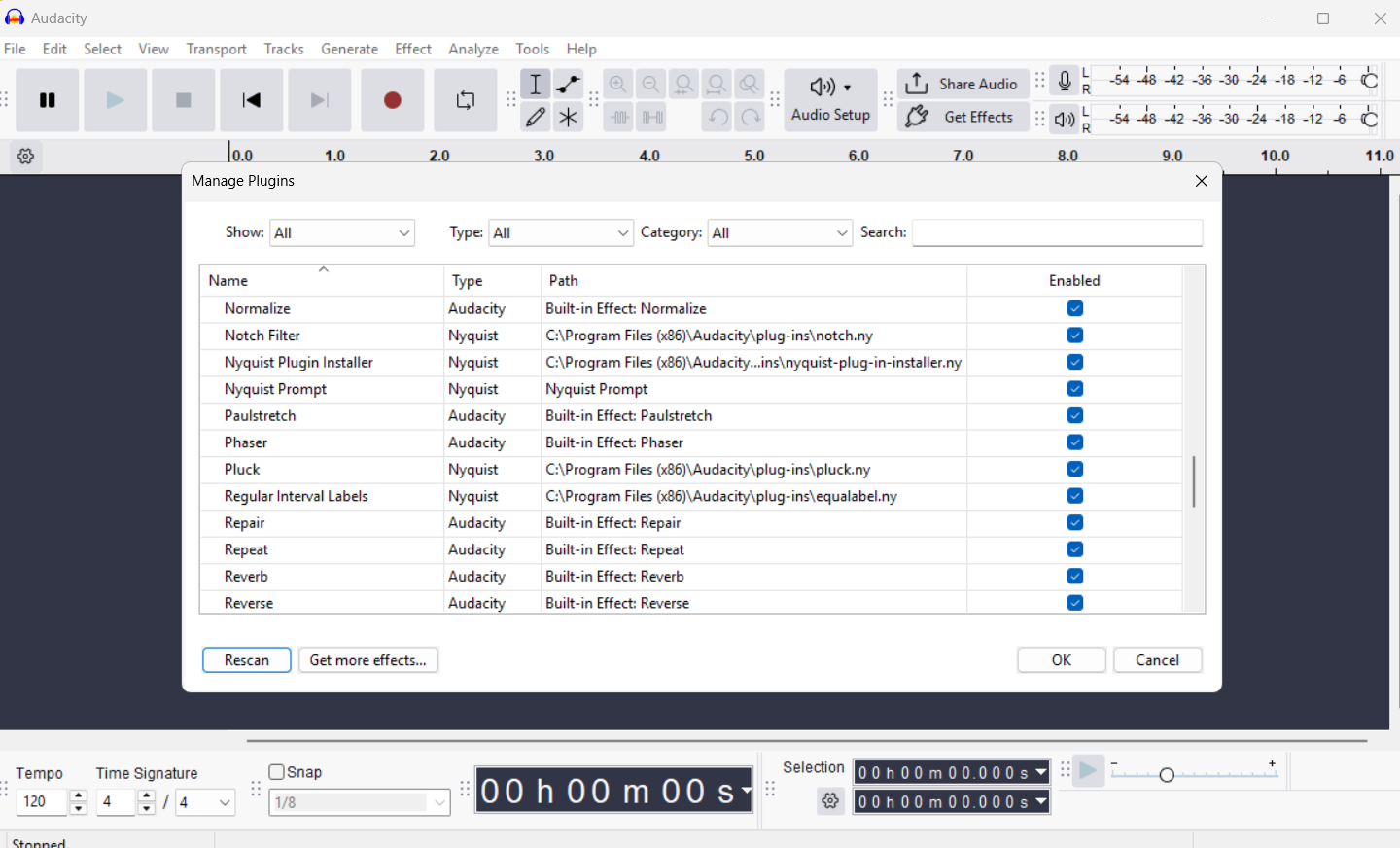Click the Zoom Toggle icon
This screenshot has height=848, width=1400.
[750, 85]
